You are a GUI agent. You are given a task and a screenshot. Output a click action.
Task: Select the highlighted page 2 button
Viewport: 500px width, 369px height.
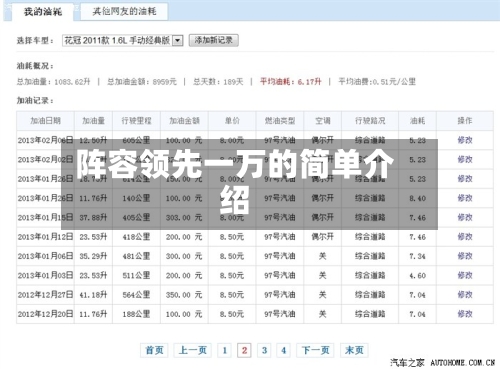click(244, 350)
